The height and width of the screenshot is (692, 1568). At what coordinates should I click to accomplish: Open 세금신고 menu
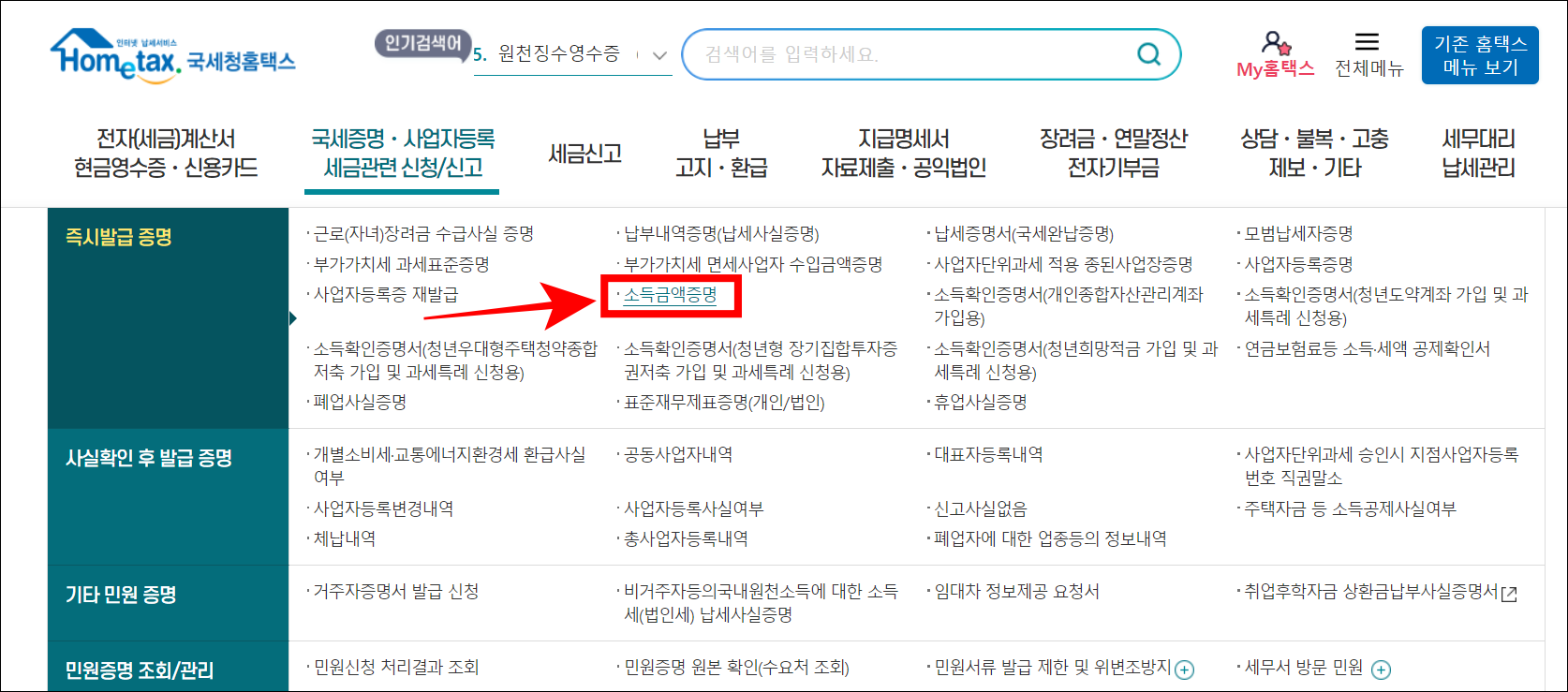tap(585, 154)
